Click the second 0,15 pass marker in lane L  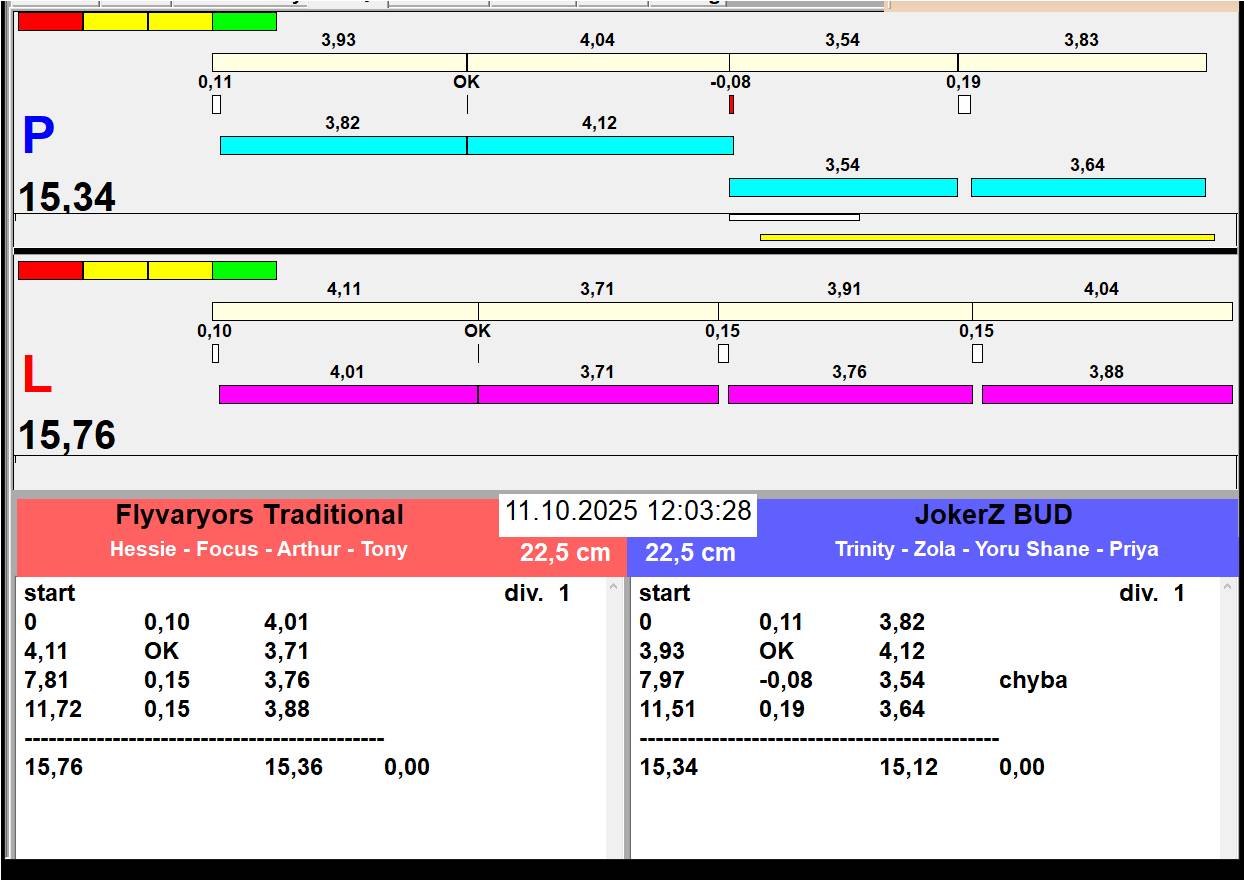pos(977,353)
